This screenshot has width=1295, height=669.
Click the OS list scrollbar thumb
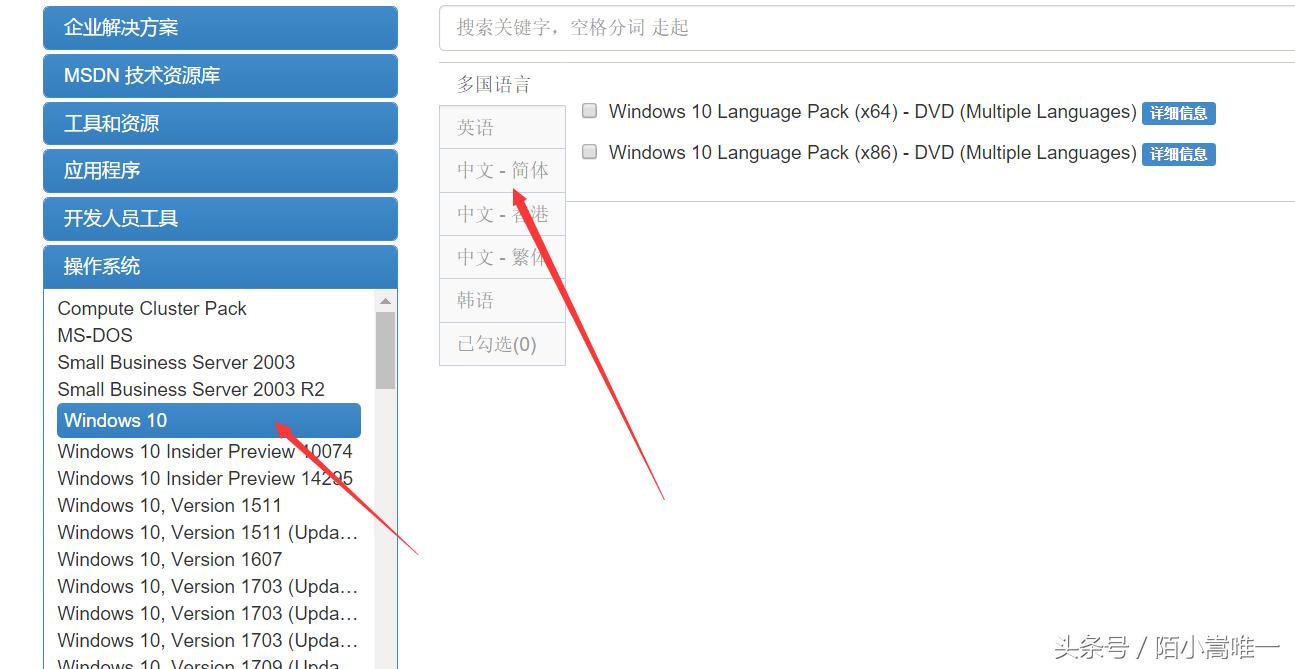pos(386,350)
